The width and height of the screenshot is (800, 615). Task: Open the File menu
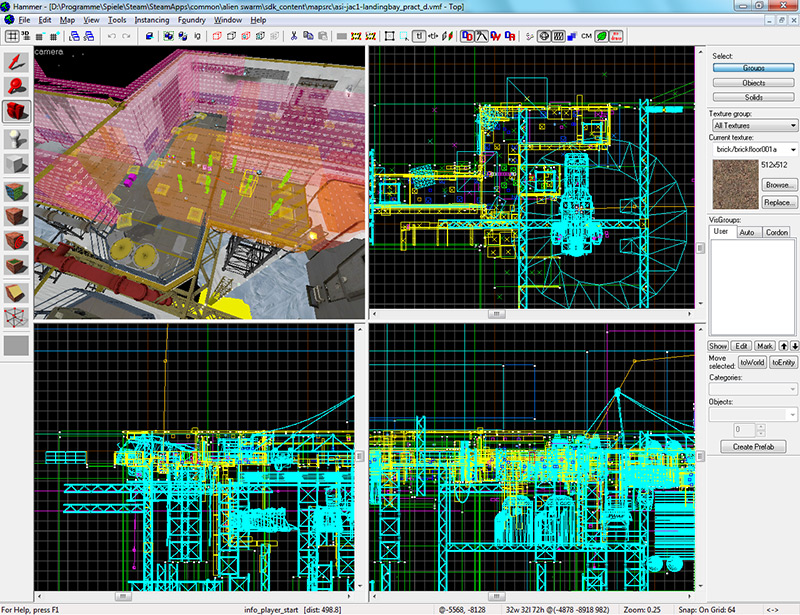click(x=24, y=20)
